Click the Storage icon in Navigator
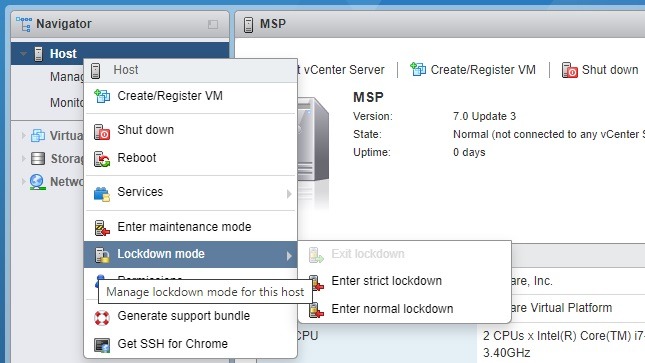This screenshot has width=645, height=363. (38, 158)
